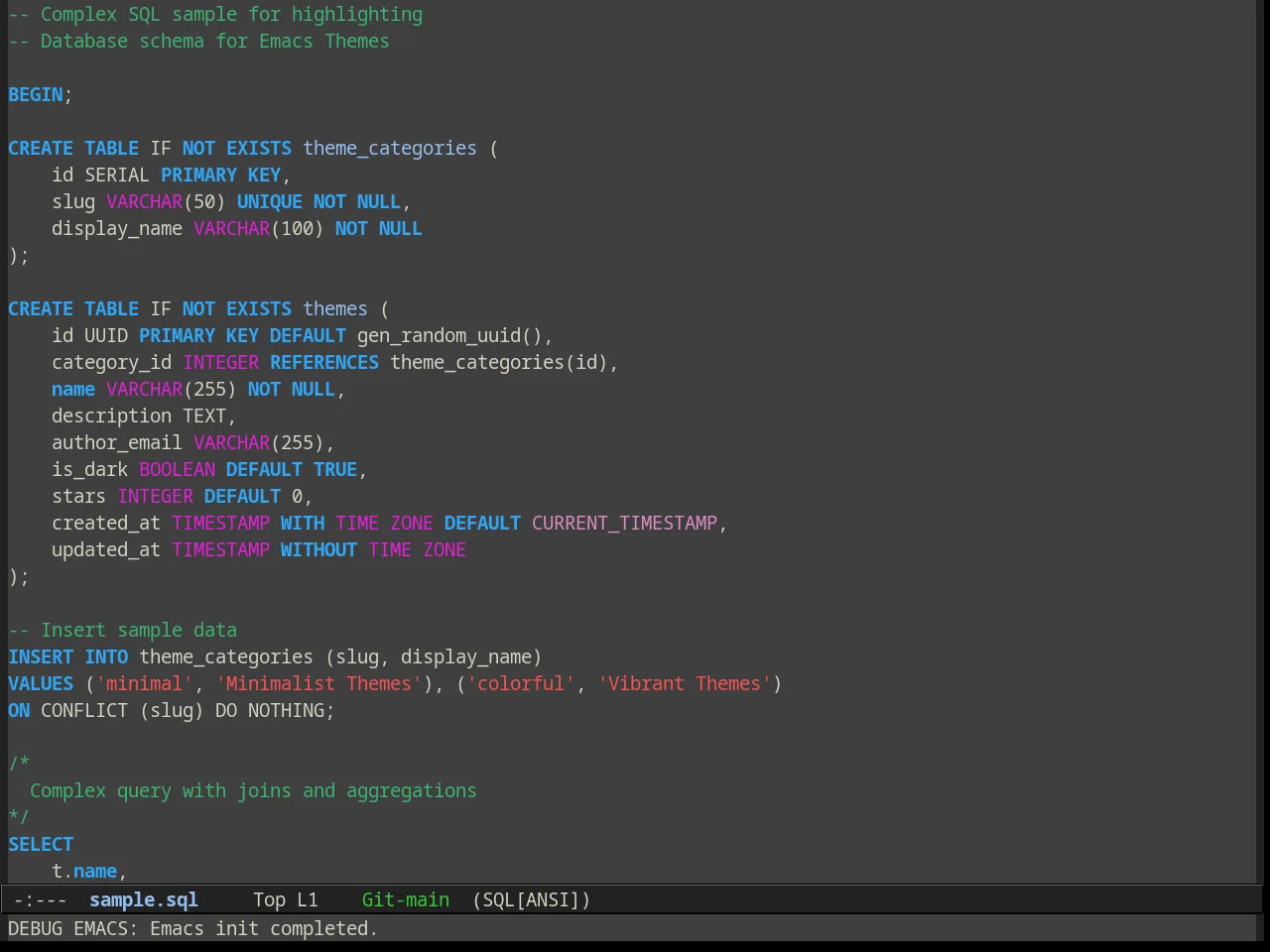Click the REFERENCES keyword
The width and height of the screenshot is (1270, 952).
(x=324, y=362)
